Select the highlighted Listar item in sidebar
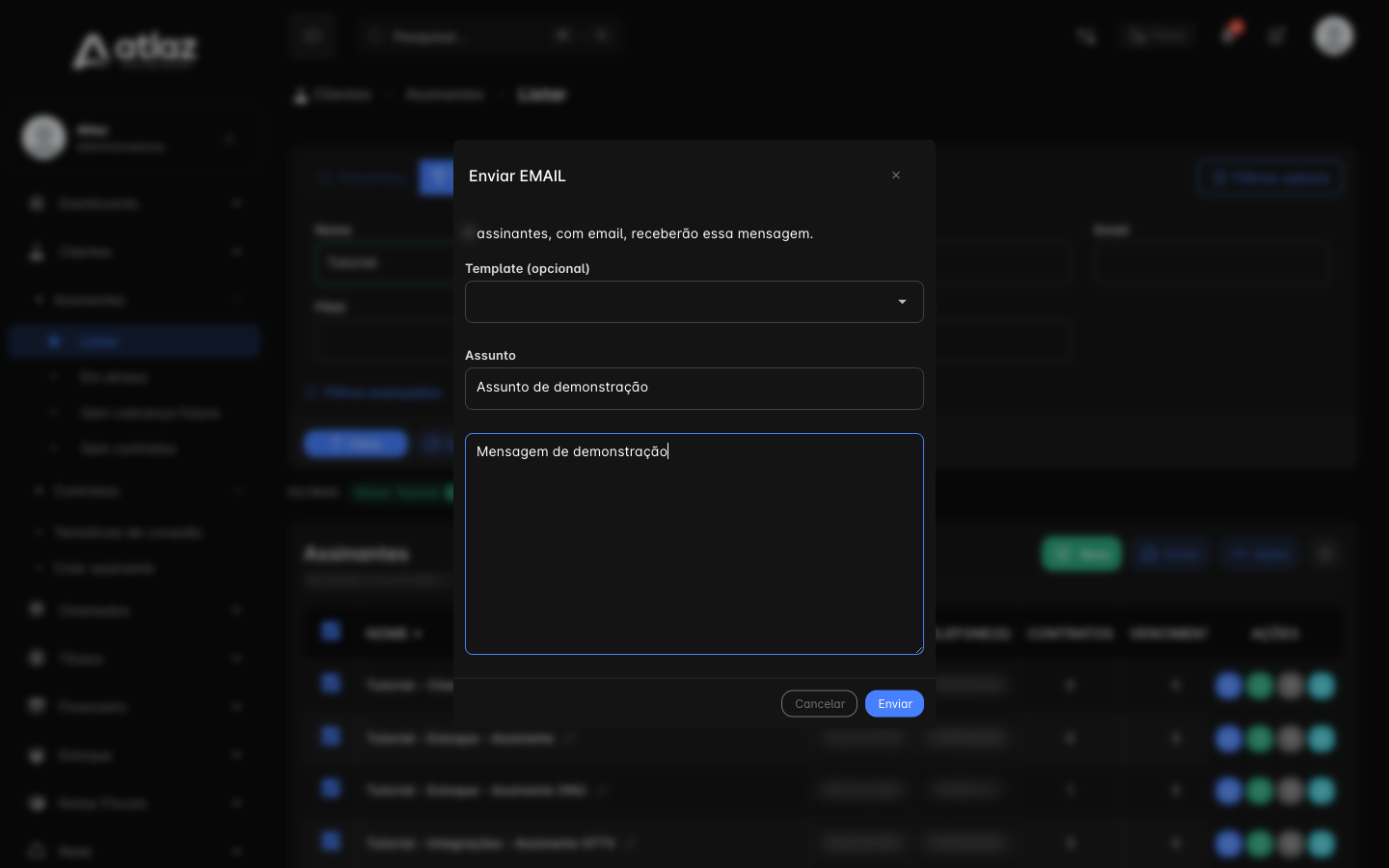1389x868 pixels. [134, 341]
